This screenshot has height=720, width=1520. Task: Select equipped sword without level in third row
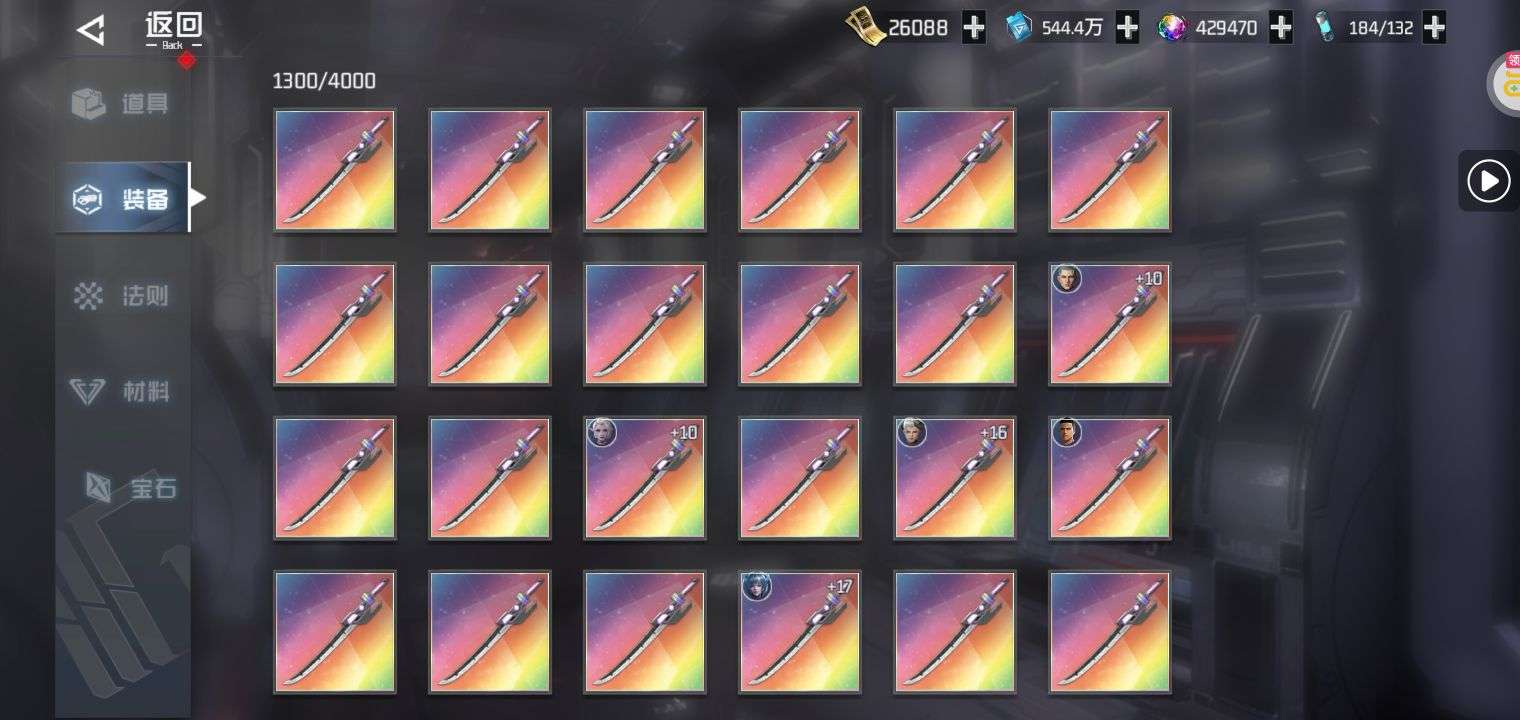[x=1110, y=478]
